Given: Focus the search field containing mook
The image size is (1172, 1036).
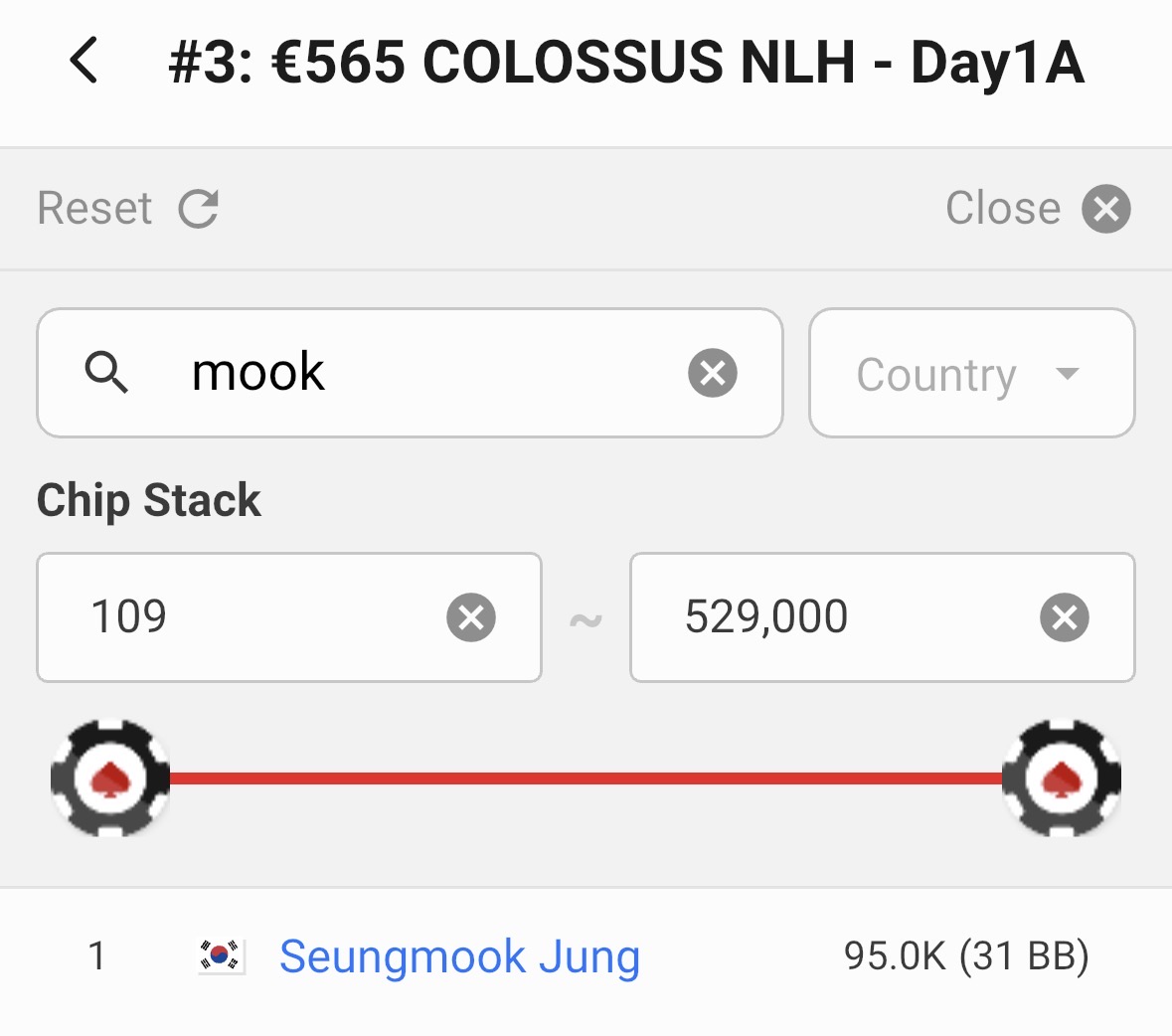Looking at the screenshot, I should (x=418, y=373).
